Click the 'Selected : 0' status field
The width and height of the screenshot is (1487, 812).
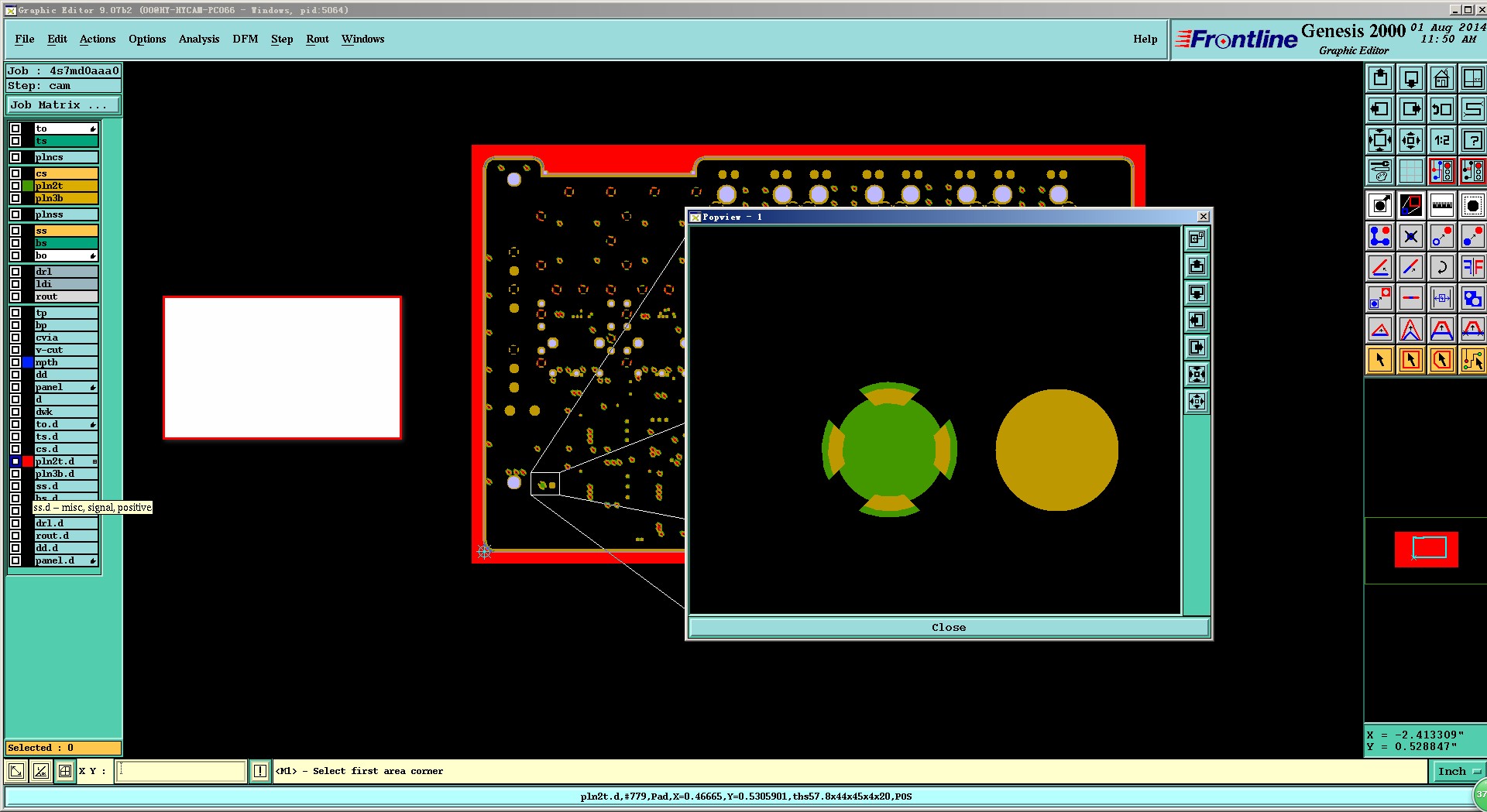[x=64, y=748]
